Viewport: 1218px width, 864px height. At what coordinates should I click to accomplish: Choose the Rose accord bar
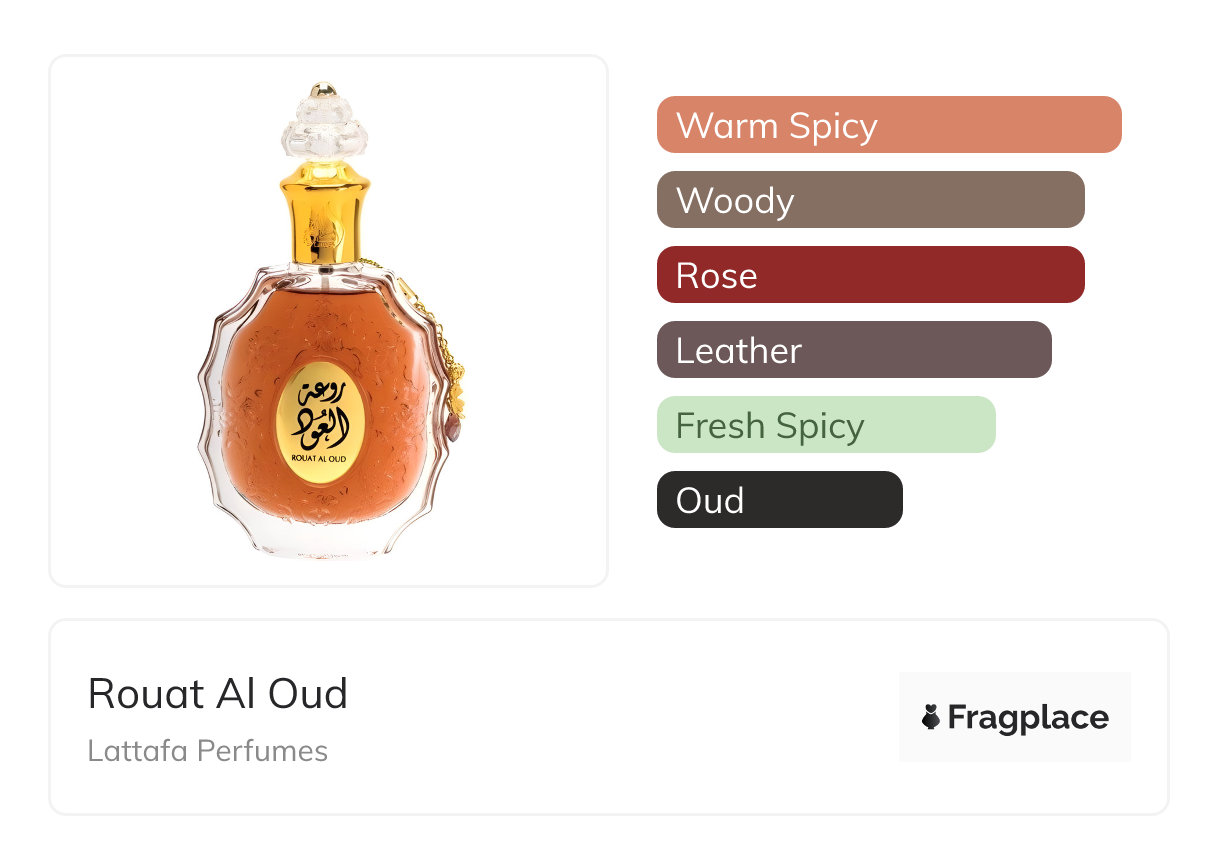870,275
